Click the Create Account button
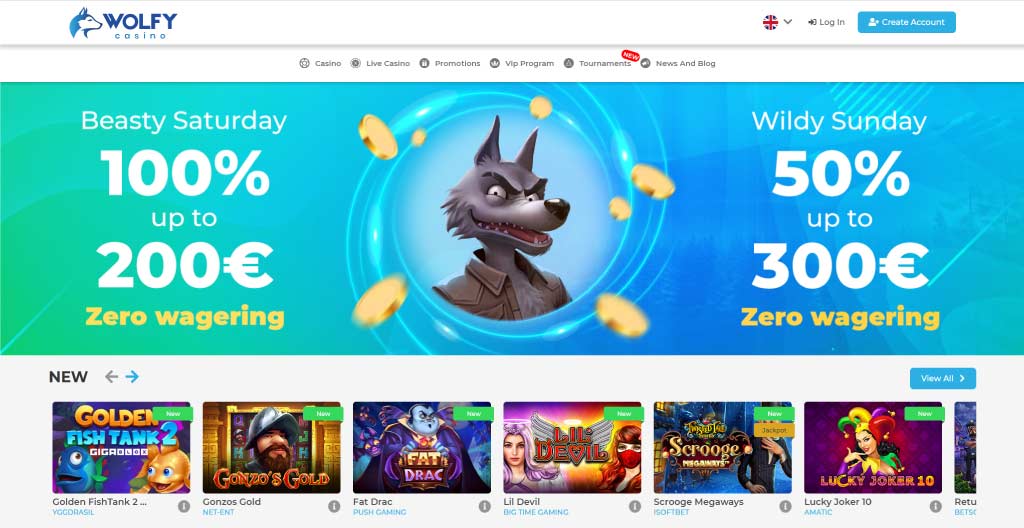Viewport: 1024px width, 528px height. [x=906, y=22]
